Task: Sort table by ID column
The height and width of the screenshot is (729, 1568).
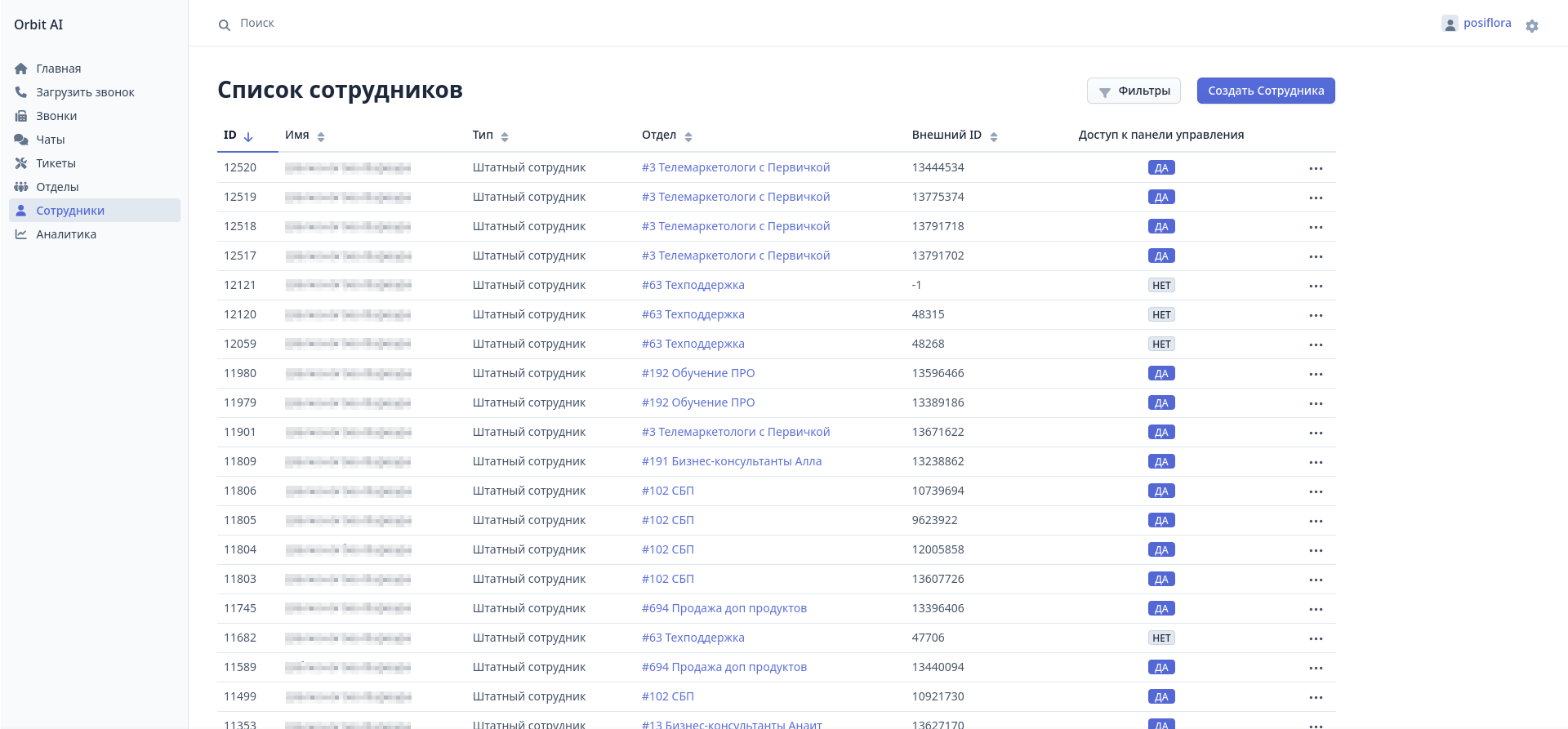Action: [x=238, y=136]
